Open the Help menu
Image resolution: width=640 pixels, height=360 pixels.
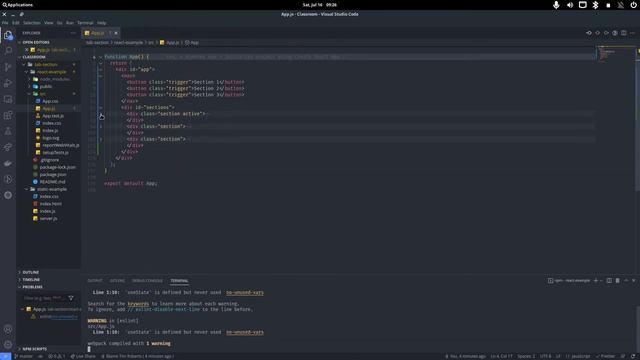point(101,23)
